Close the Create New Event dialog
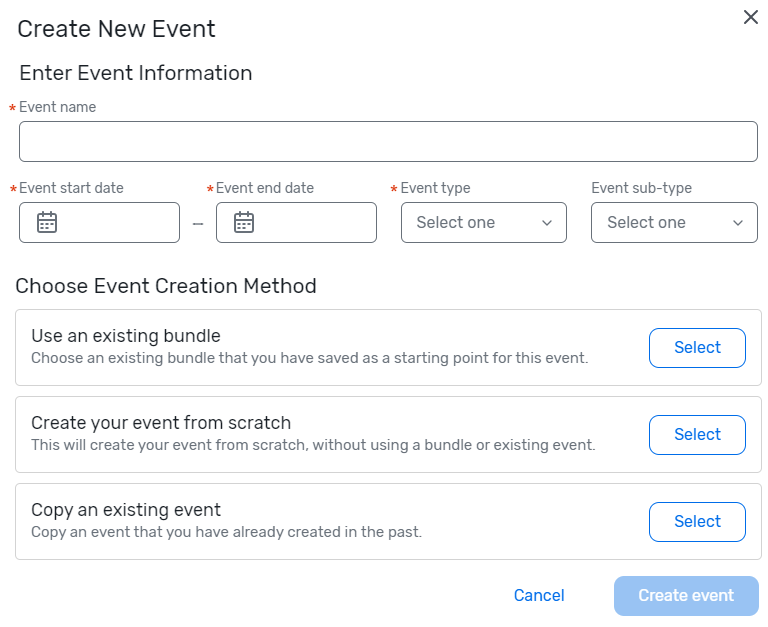This screenshot has height=627, width=768. (x=751, y=17)
